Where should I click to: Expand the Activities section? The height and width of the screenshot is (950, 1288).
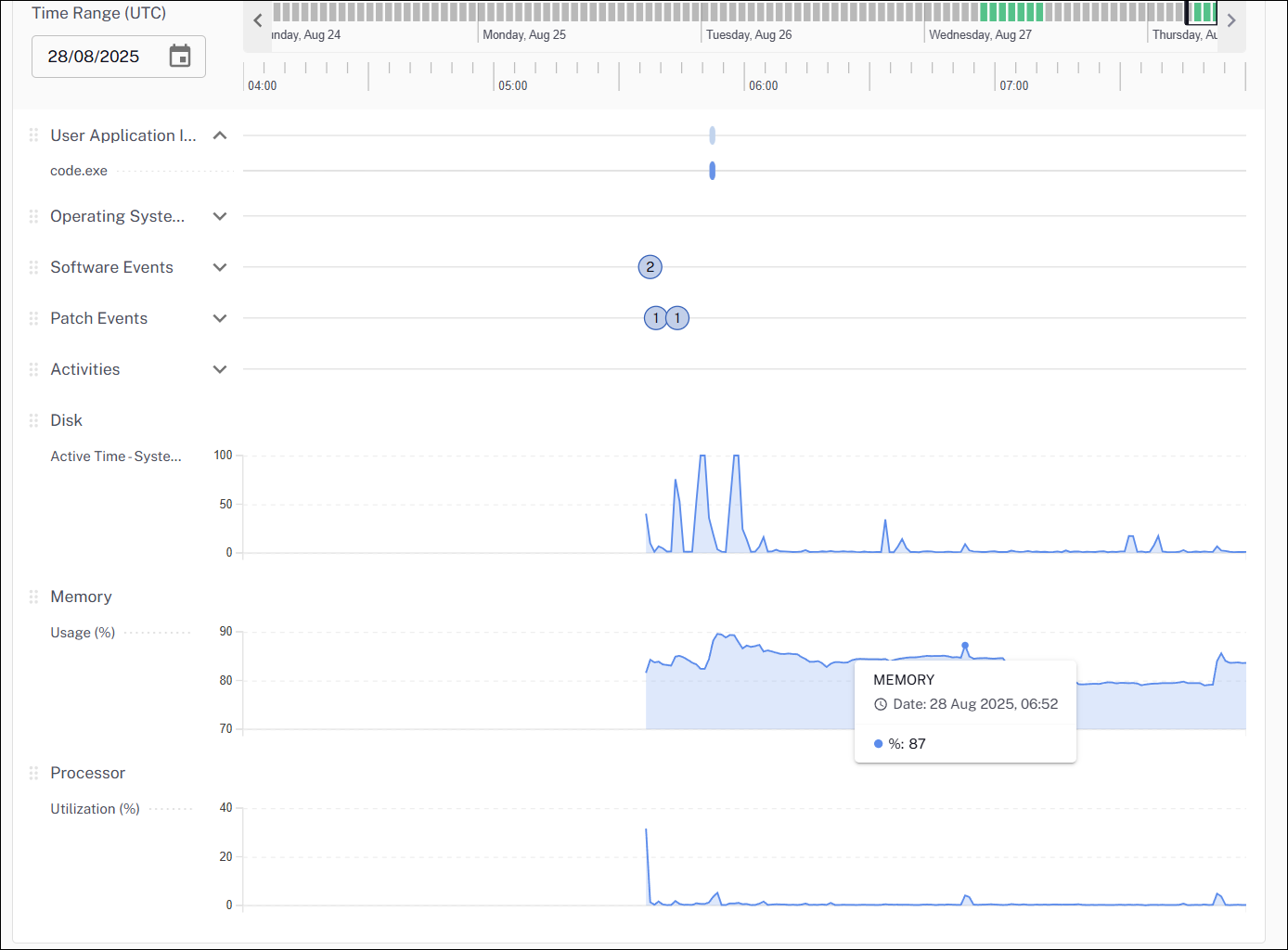click(x=220, y=369)
